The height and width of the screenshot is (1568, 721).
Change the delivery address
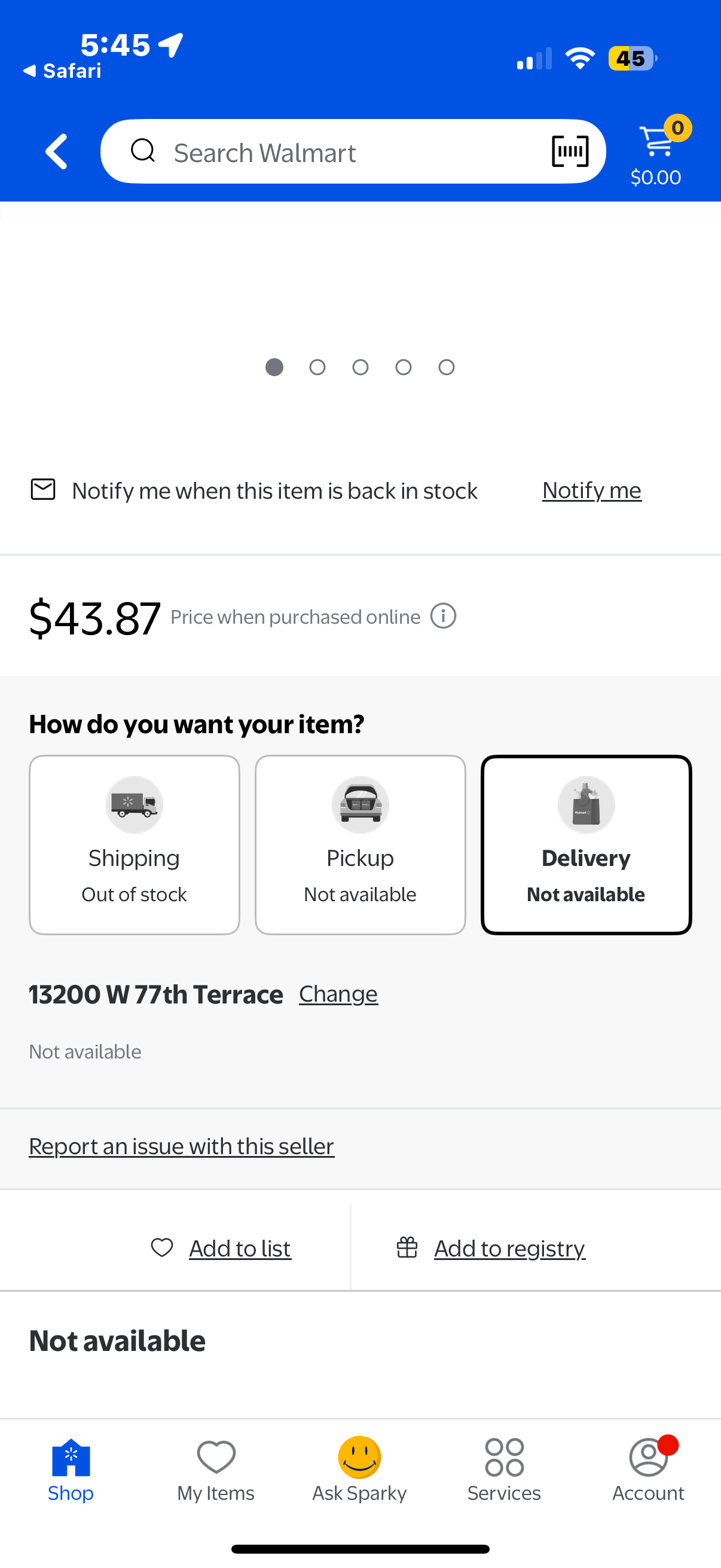tap(338, 994)
